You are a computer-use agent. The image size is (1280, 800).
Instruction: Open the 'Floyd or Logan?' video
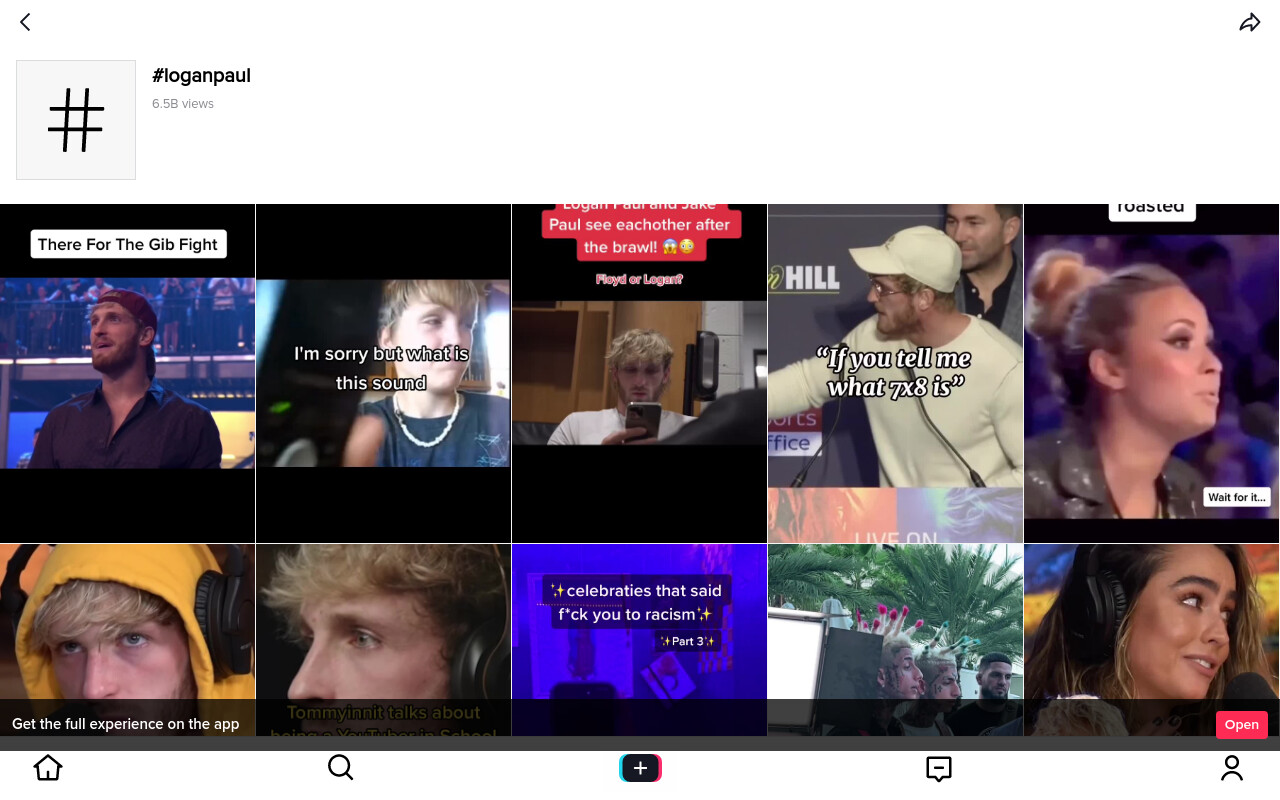(x=639, y=373)
